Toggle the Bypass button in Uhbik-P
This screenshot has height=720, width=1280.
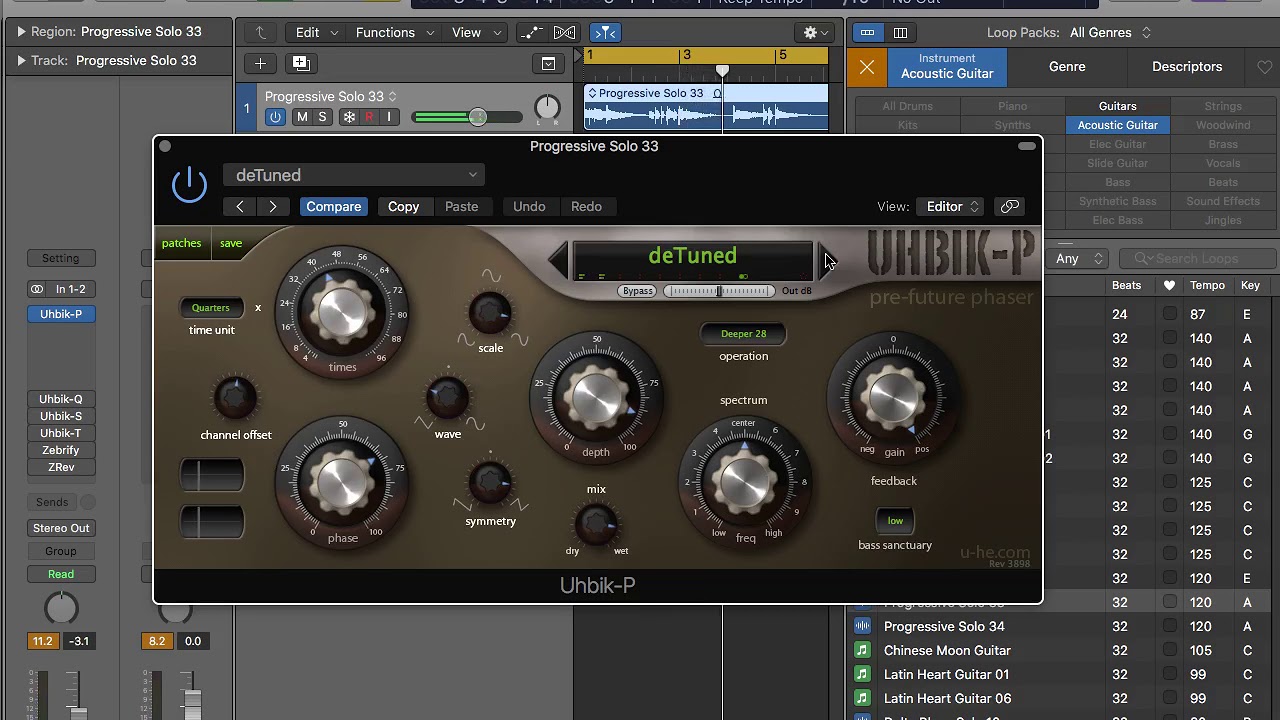tap(637, 291)
